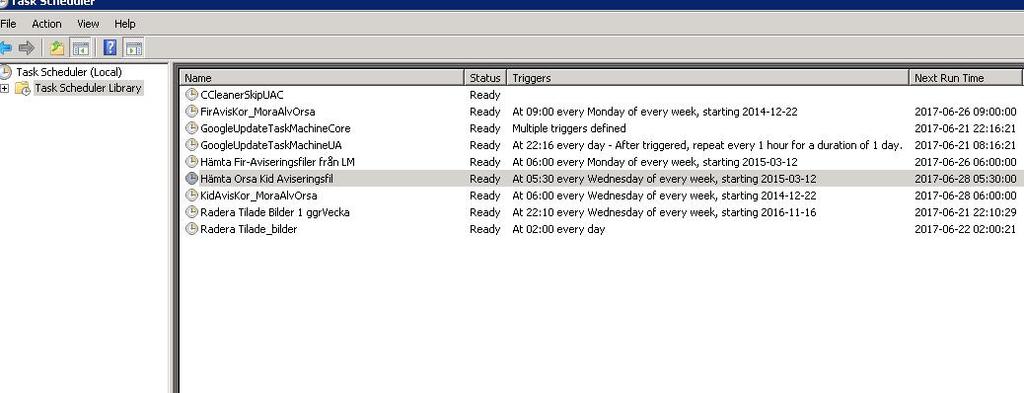Open the Action menu
The width and height of the screenshot is (1024, 393).
[x=46, y=24]
